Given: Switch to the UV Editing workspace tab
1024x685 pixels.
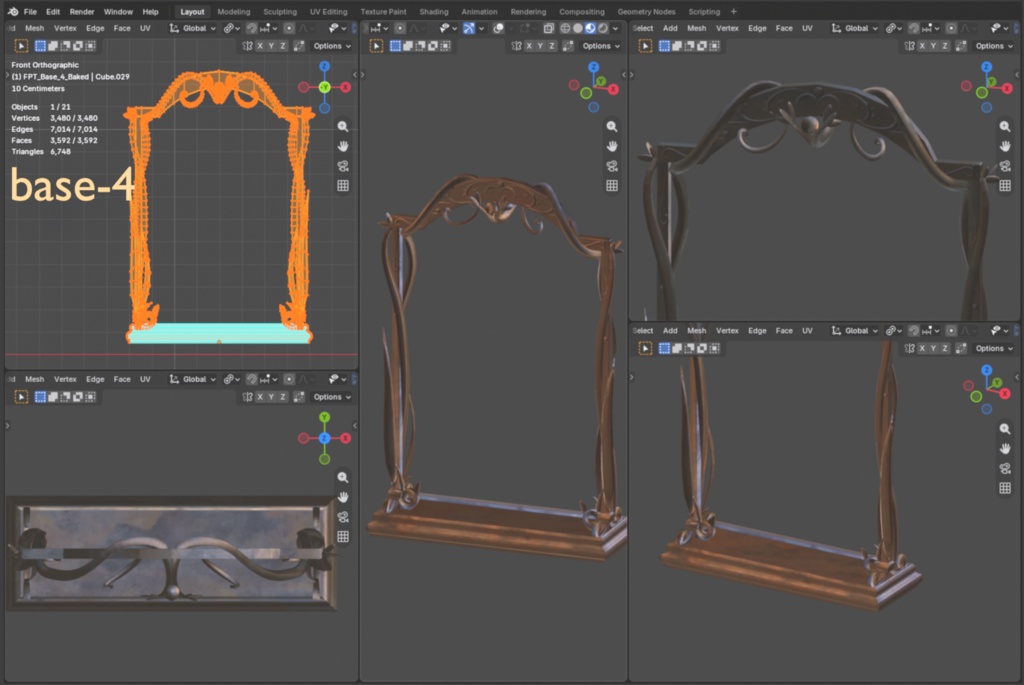Looking at the screenshot, I should coord(328,12).
